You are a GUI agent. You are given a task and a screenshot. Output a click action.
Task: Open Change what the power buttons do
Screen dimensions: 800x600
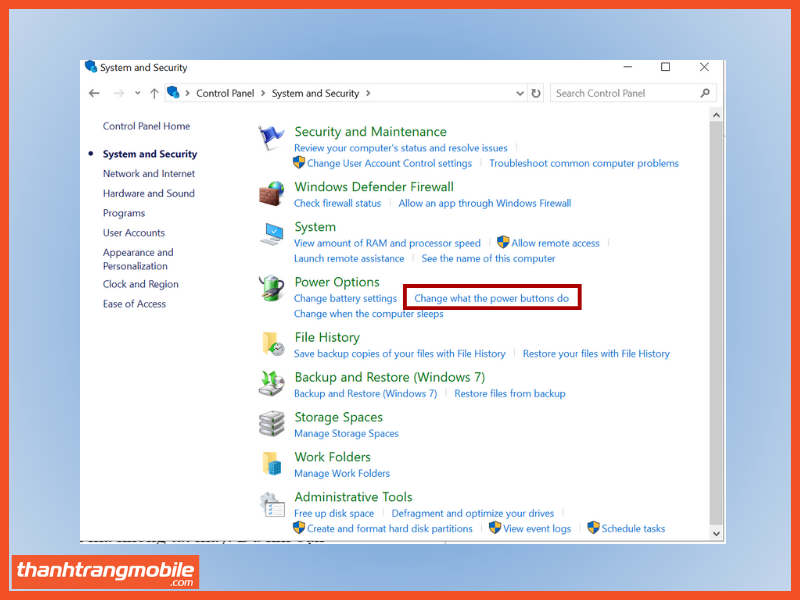pos(491,298)
